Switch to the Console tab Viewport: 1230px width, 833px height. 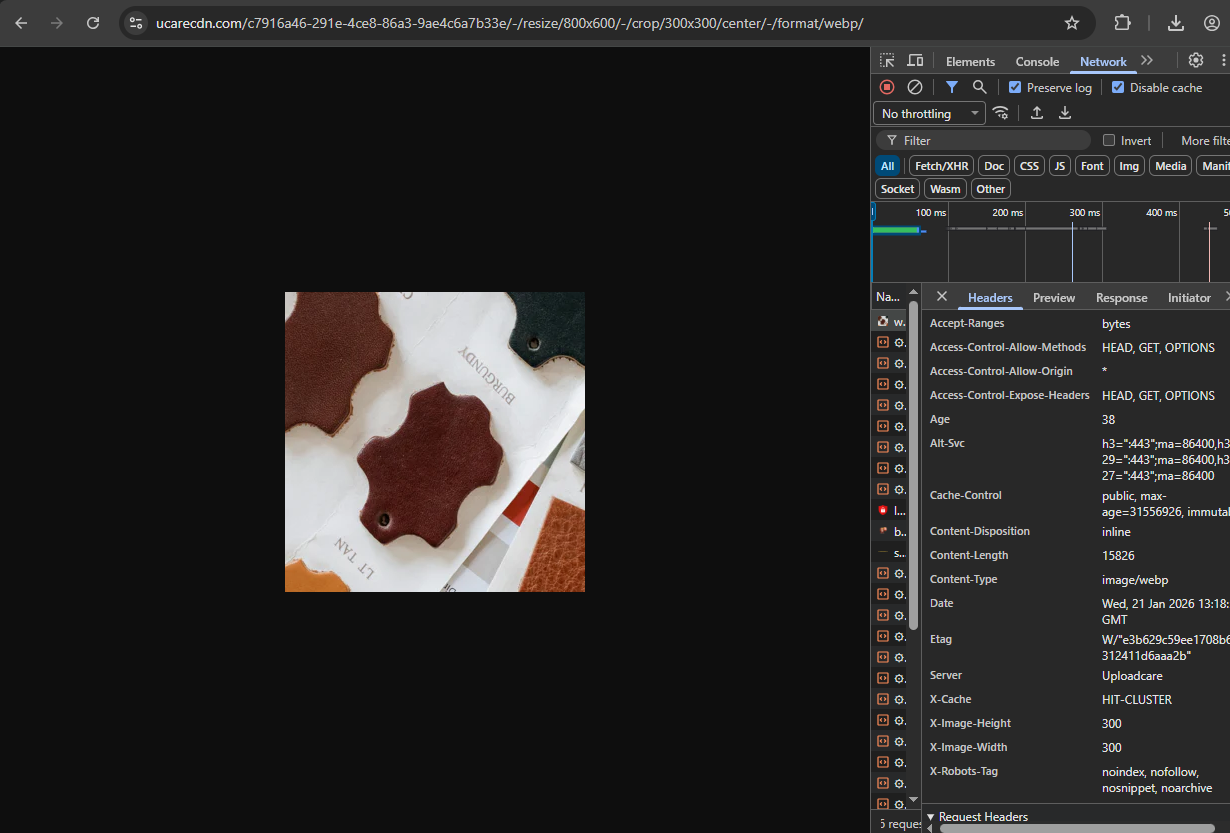(1037, 62)
